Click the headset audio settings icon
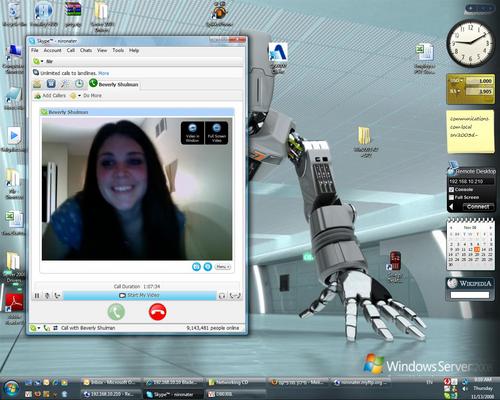The height and width of the screenshot is (400, 500). coord(222,296)
